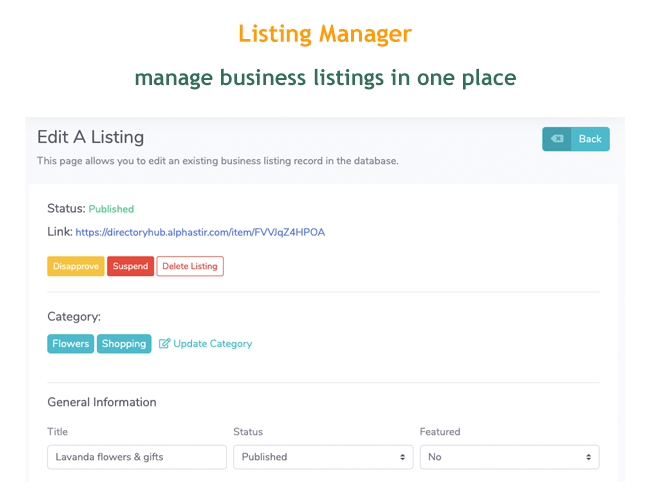The image size is (650, 490).
Task: Click the Edit A Listing heading
Action: pos(91,137)
